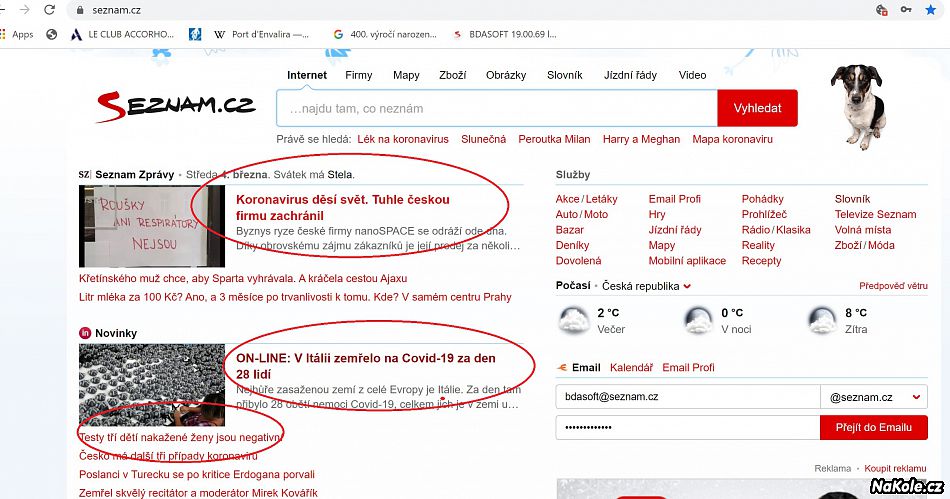The image size is (950, 499).
Task: Open the Rádio / Klasika service link
Action: tap(776, 230)
